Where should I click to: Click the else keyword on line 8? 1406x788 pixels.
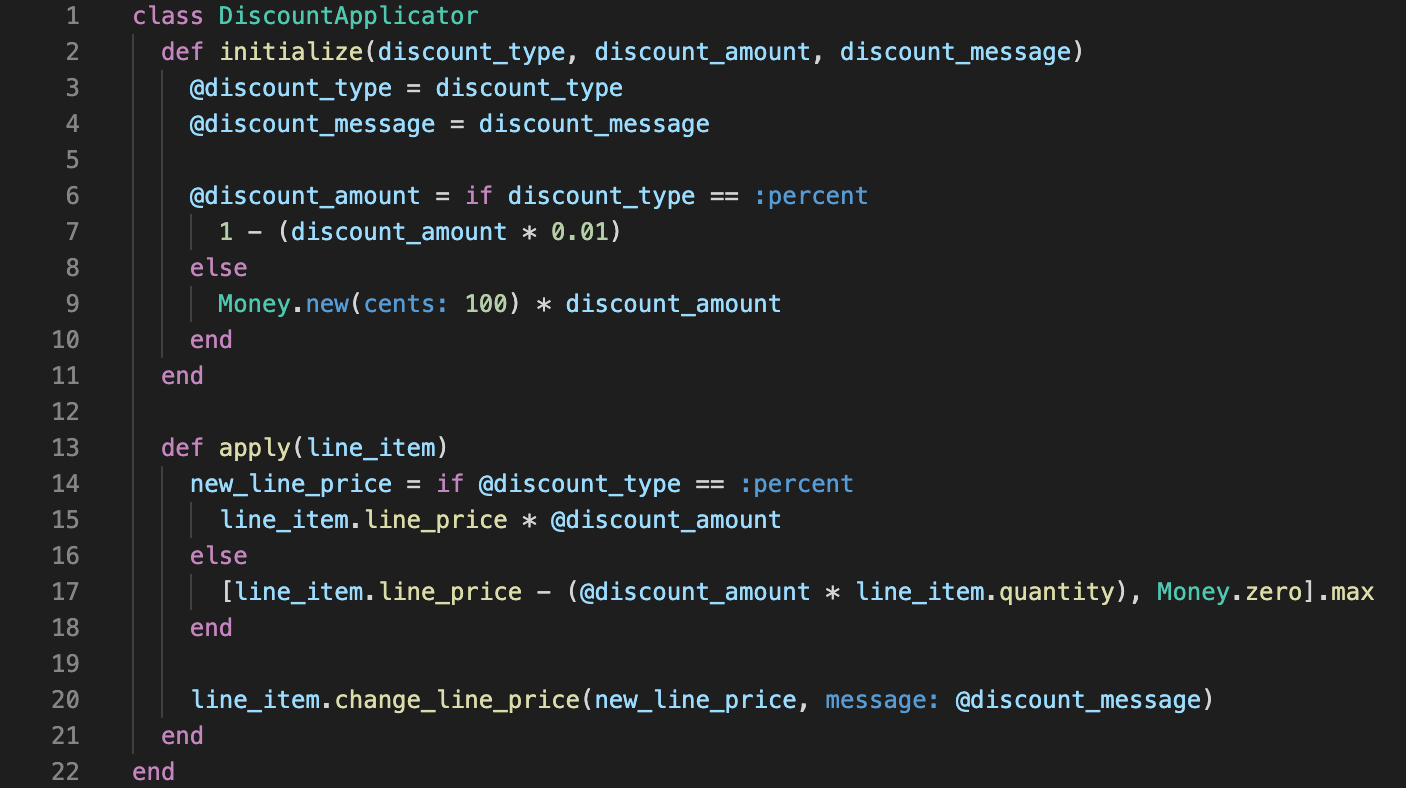pos(219,268)
